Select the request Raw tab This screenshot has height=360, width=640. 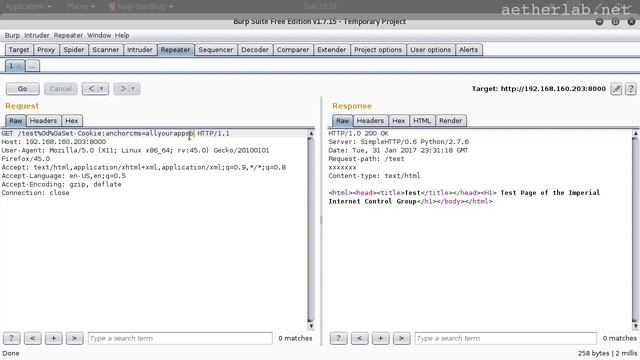pyautogui.click(x=16, y=121)
